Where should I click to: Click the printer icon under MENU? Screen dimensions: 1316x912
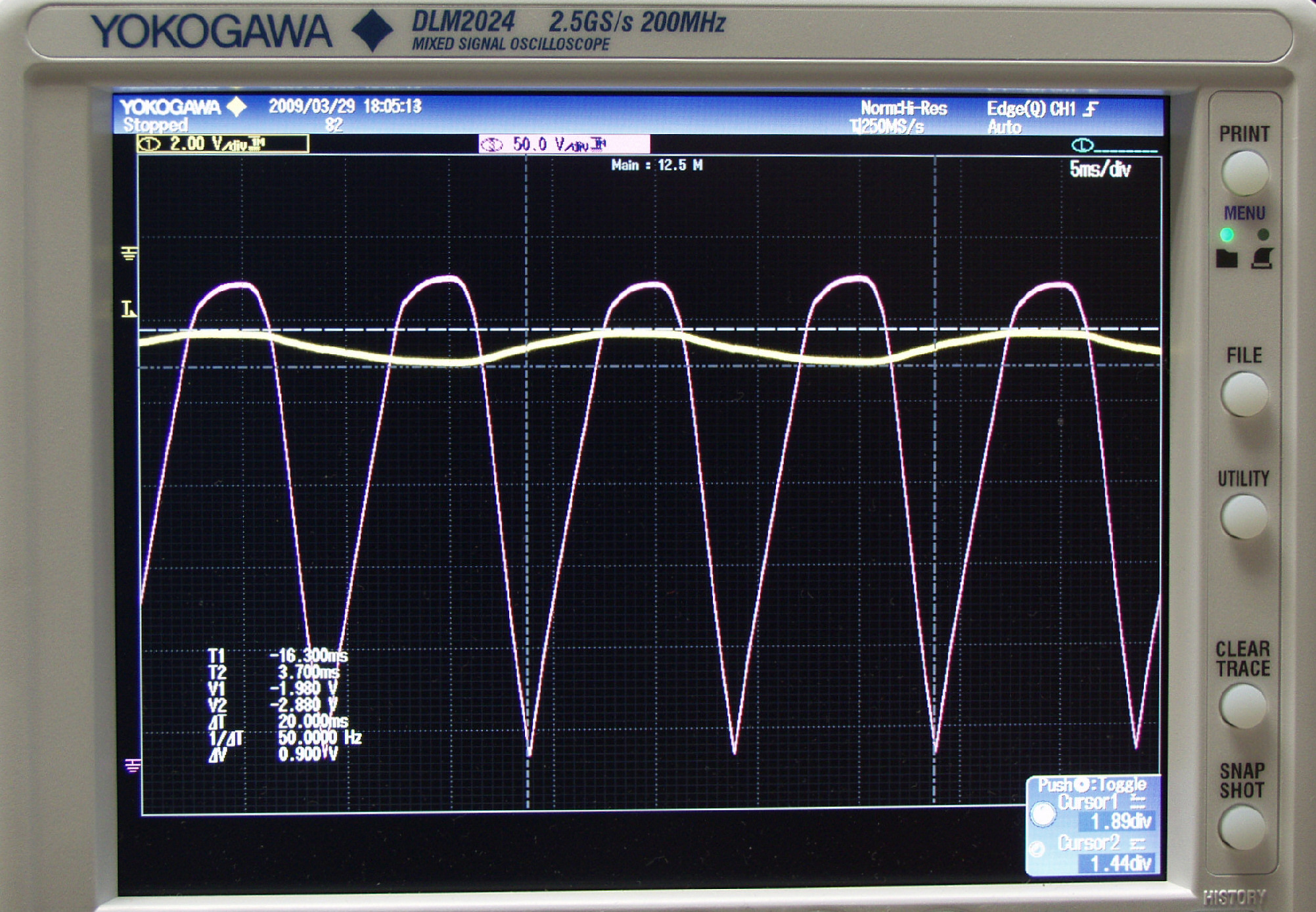point(1262,258)
